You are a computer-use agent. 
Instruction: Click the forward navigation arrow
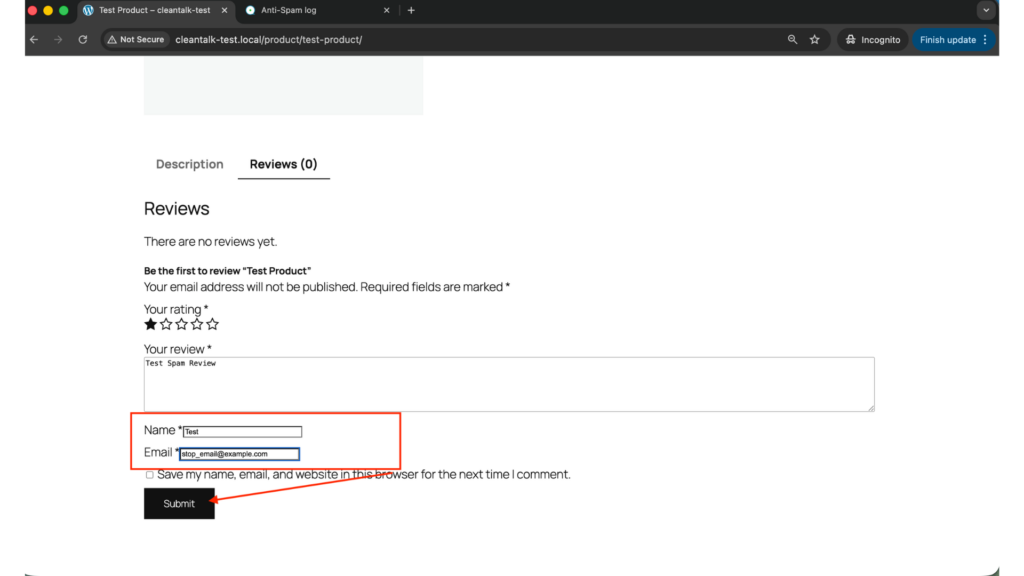[57, 39]
